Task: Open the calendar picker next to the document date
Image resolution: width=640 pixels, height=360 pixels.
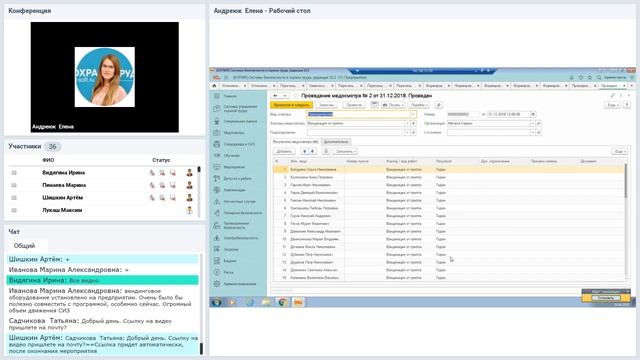Action: coord(533,114)
